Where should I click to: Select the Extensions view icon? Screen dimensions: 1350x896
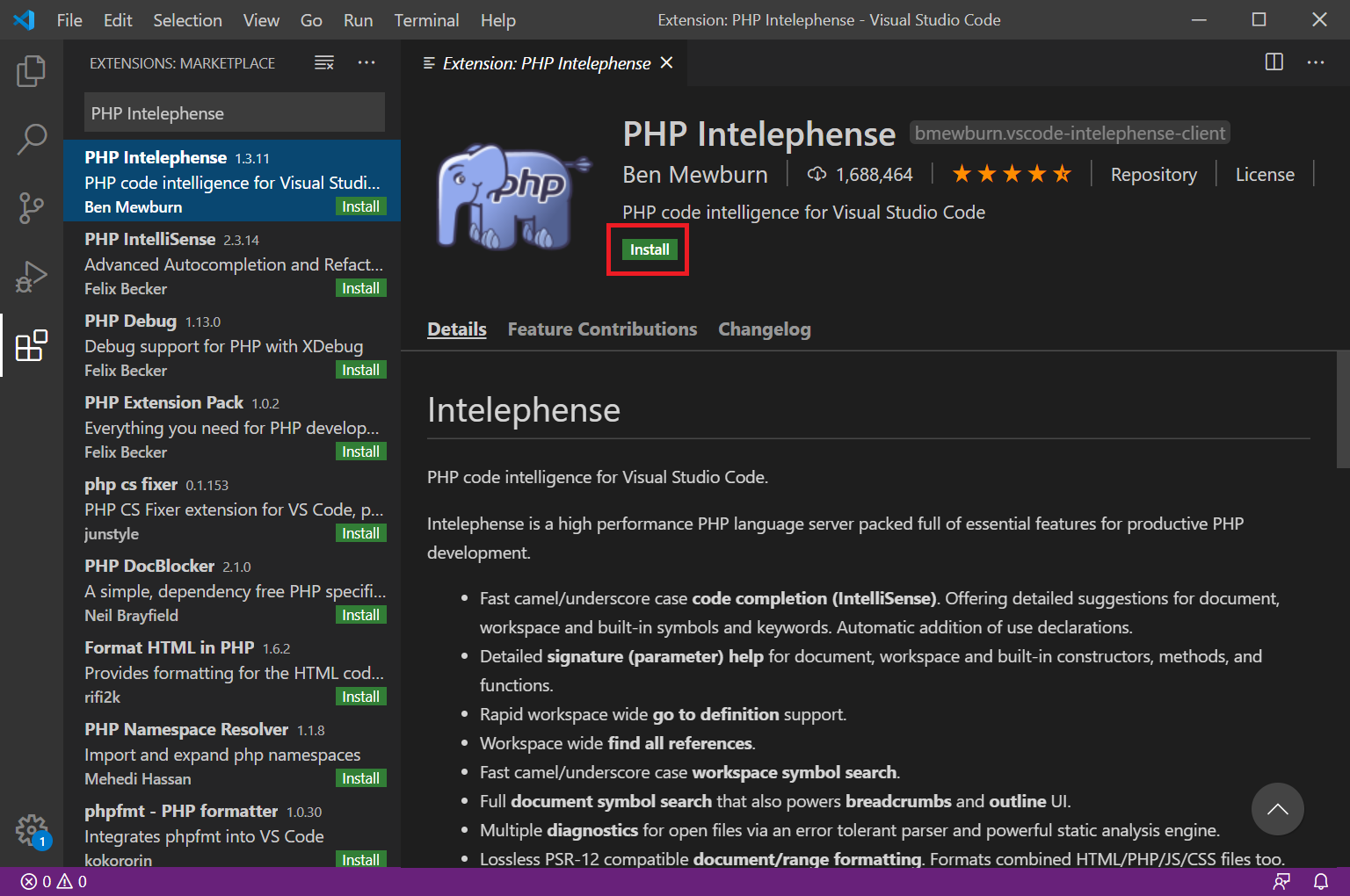pos(31,345)
